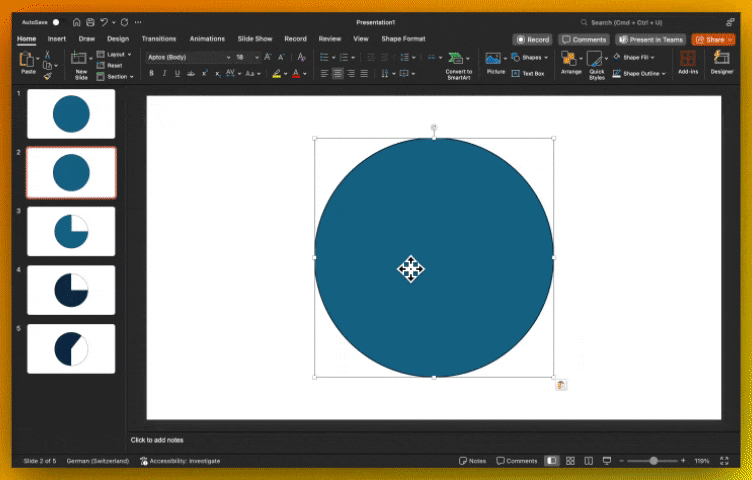Insert a Picture from the ribbon
The image size is (752, 480).
pos(493,59)
